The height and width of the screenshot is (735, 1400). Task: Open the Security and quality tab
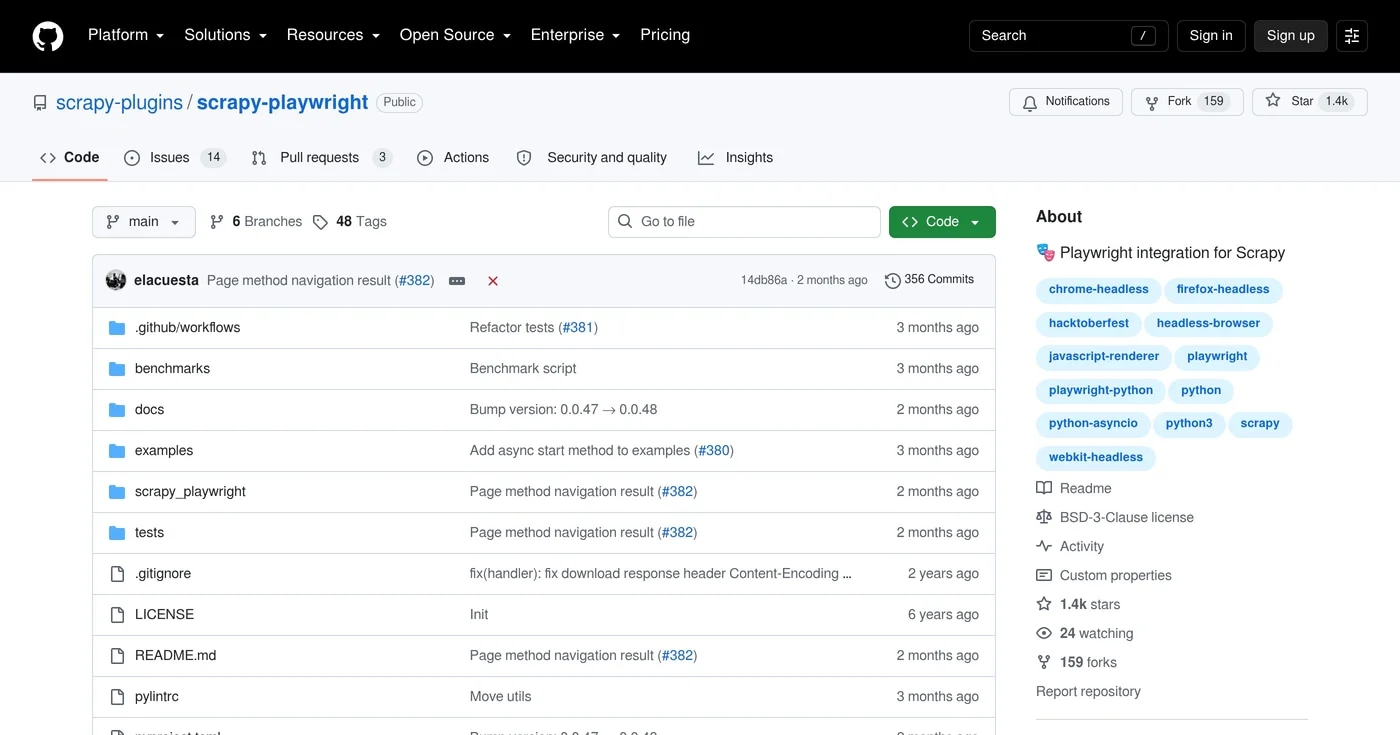point(592,158)
